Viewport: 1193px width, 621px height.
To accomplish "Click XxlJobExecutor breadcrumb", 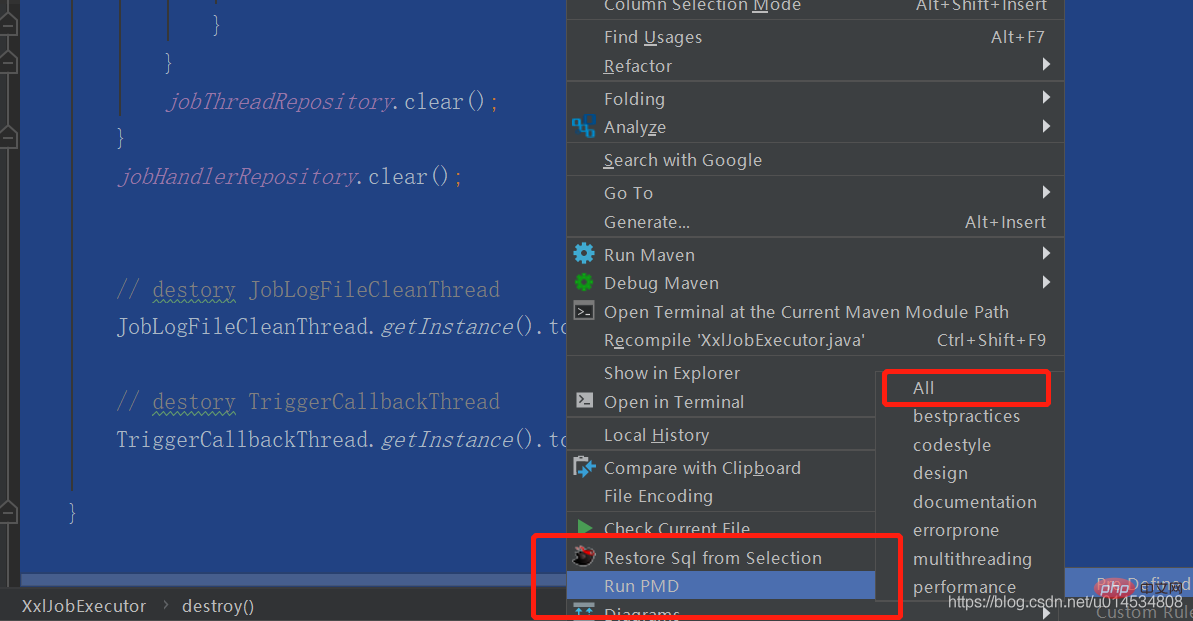I will pyautogui.click(x=84, y=606).
